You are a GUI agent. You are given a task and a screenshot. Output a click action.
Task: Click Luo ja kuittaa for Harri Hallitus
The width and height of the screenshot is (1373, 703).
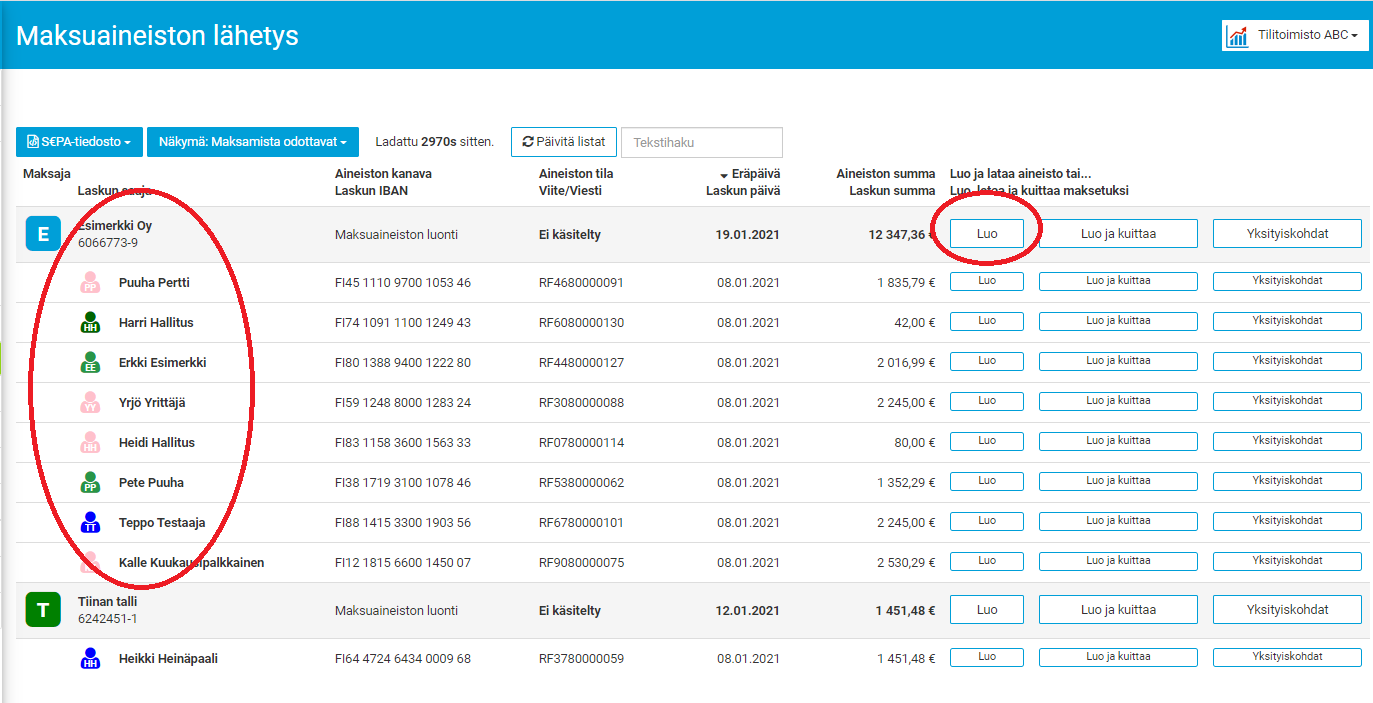coord(1118,322)
